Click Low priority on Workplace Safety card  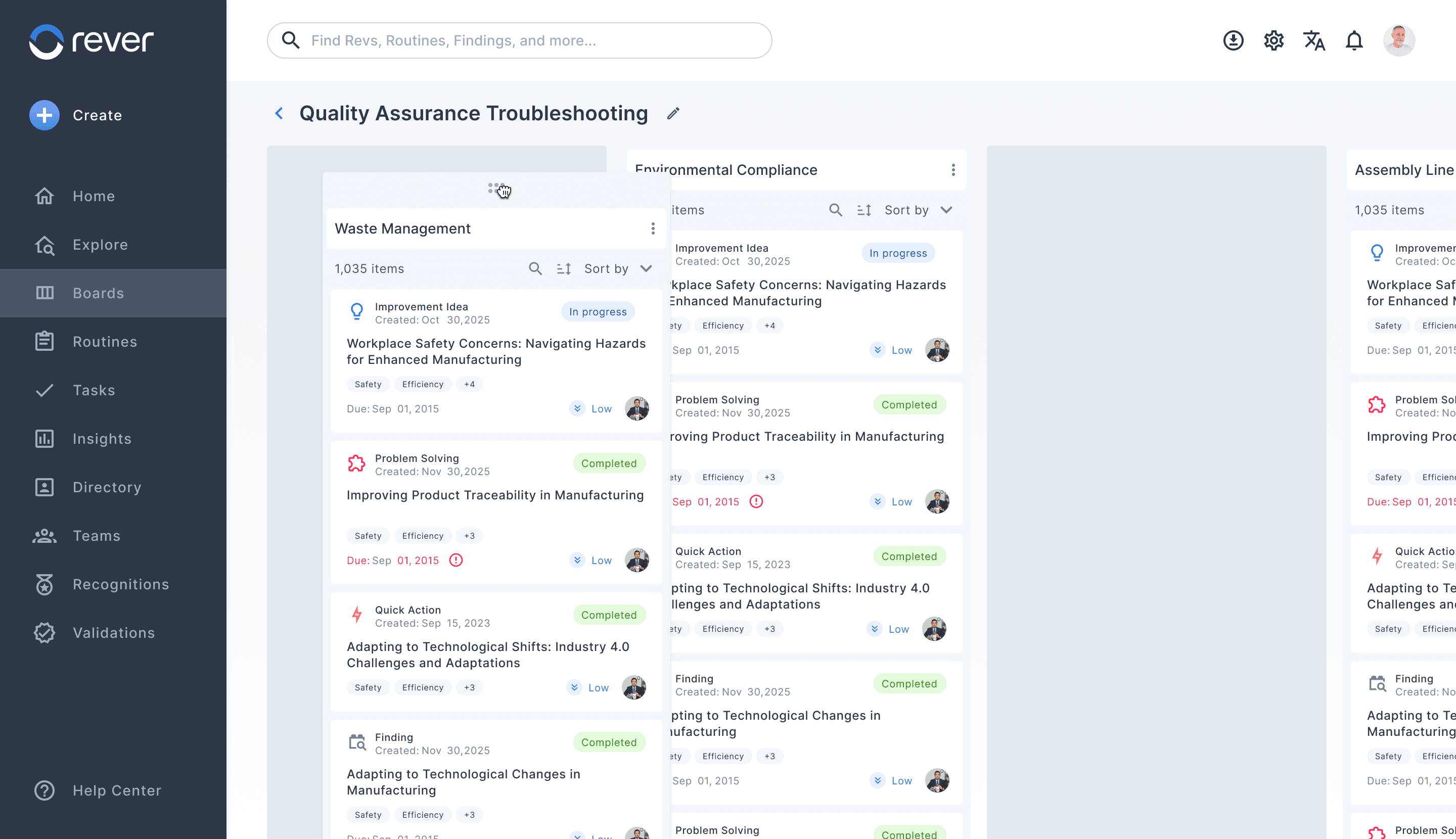[591, 408]
